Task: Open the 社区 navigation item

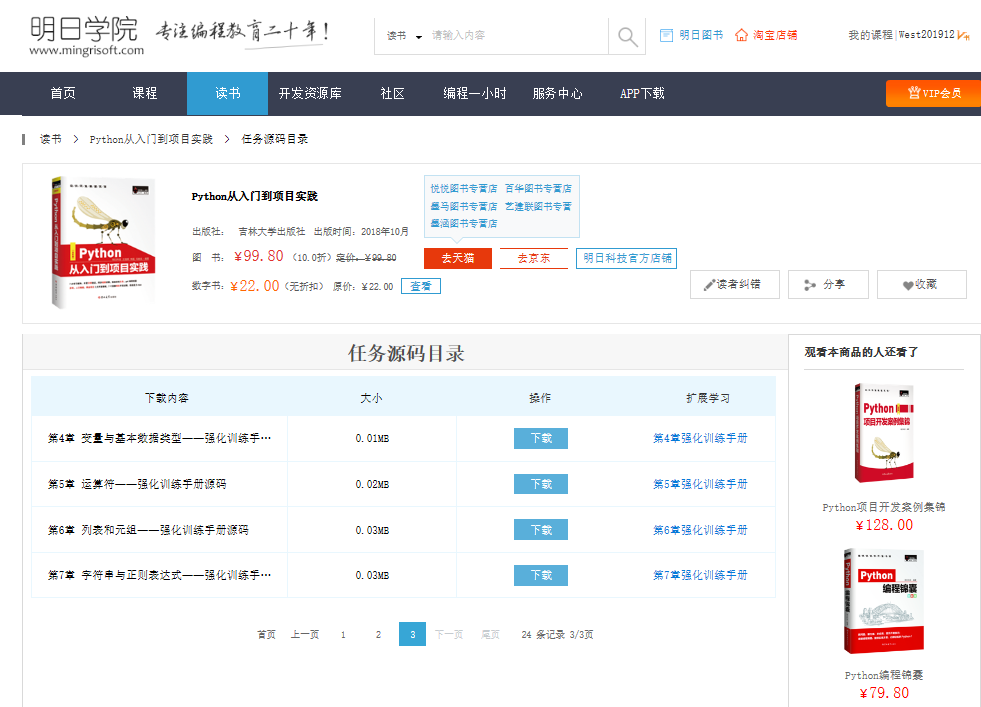Action: click(392, 93)
